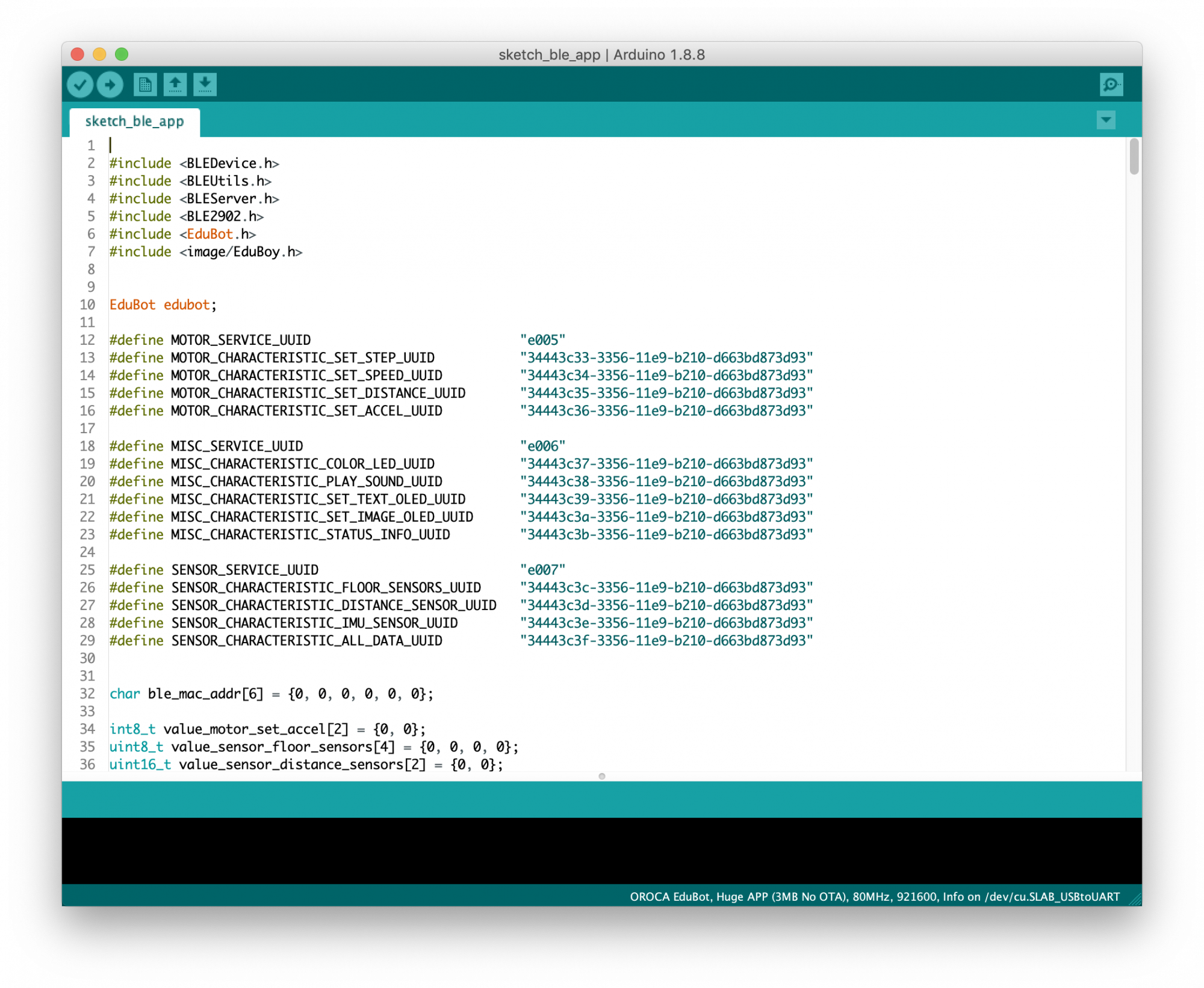Click the window resize grip corner
The image size is (1204, 988).
click(1135, 900)
